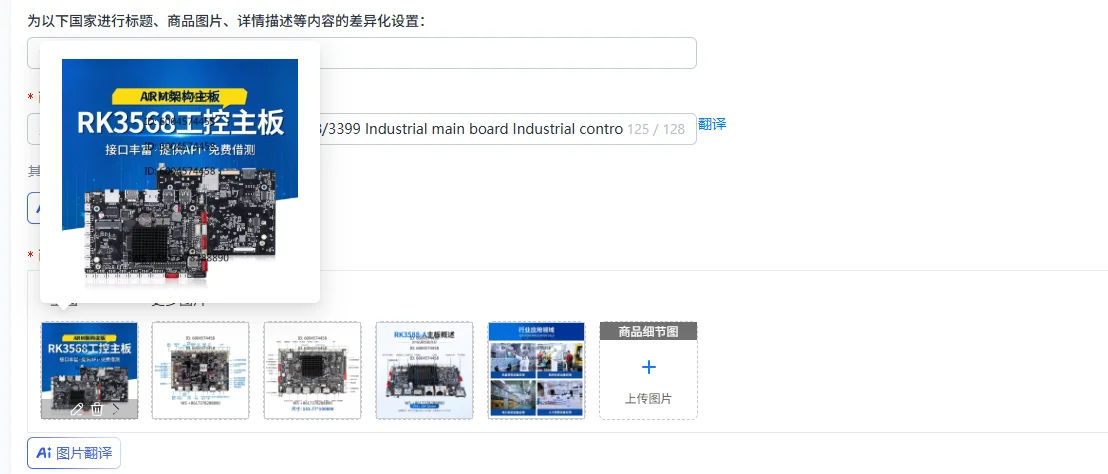Select the second board diagram thumbnail
This screenshot has height=474, width=1108.
tap(201, 370)
